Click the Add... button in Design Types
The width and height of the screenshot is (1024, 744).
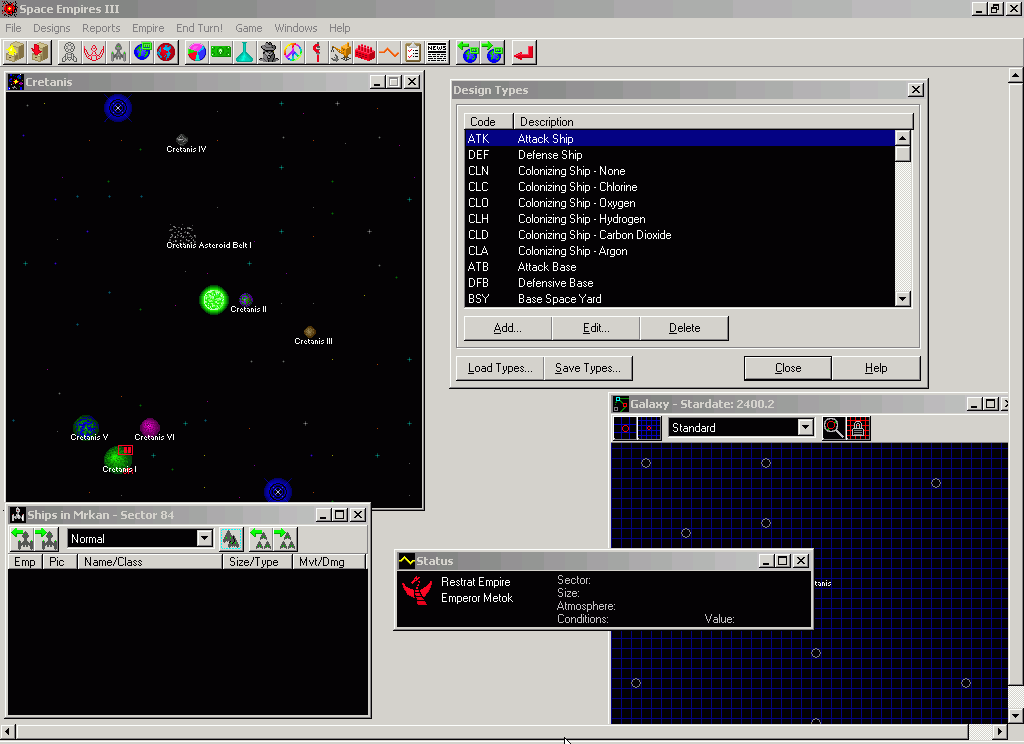(508, 328)
